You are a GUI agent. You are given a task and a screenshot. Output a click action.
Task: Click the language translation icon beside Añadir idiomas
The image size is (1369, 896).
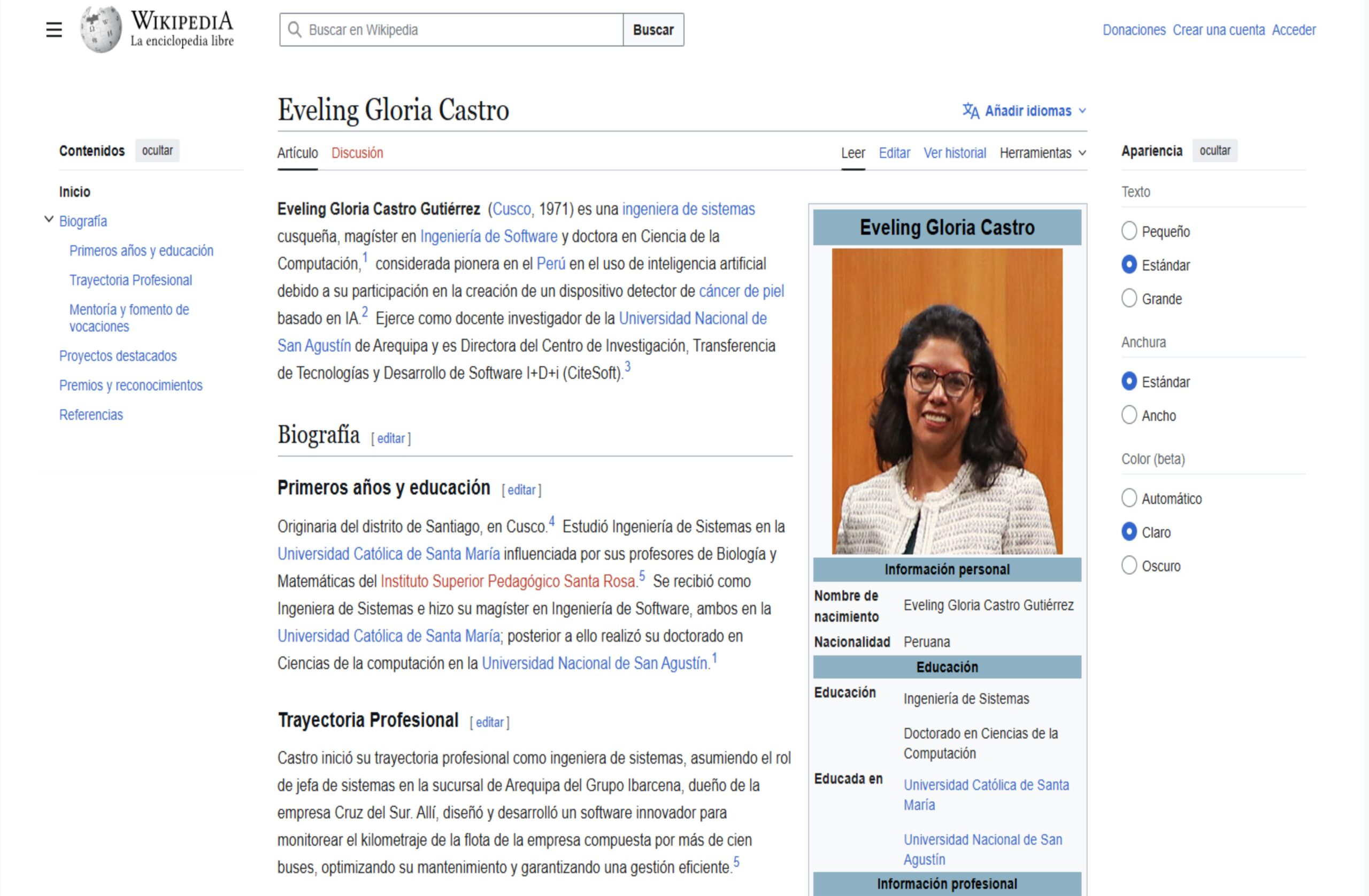[x=971, y=111]
